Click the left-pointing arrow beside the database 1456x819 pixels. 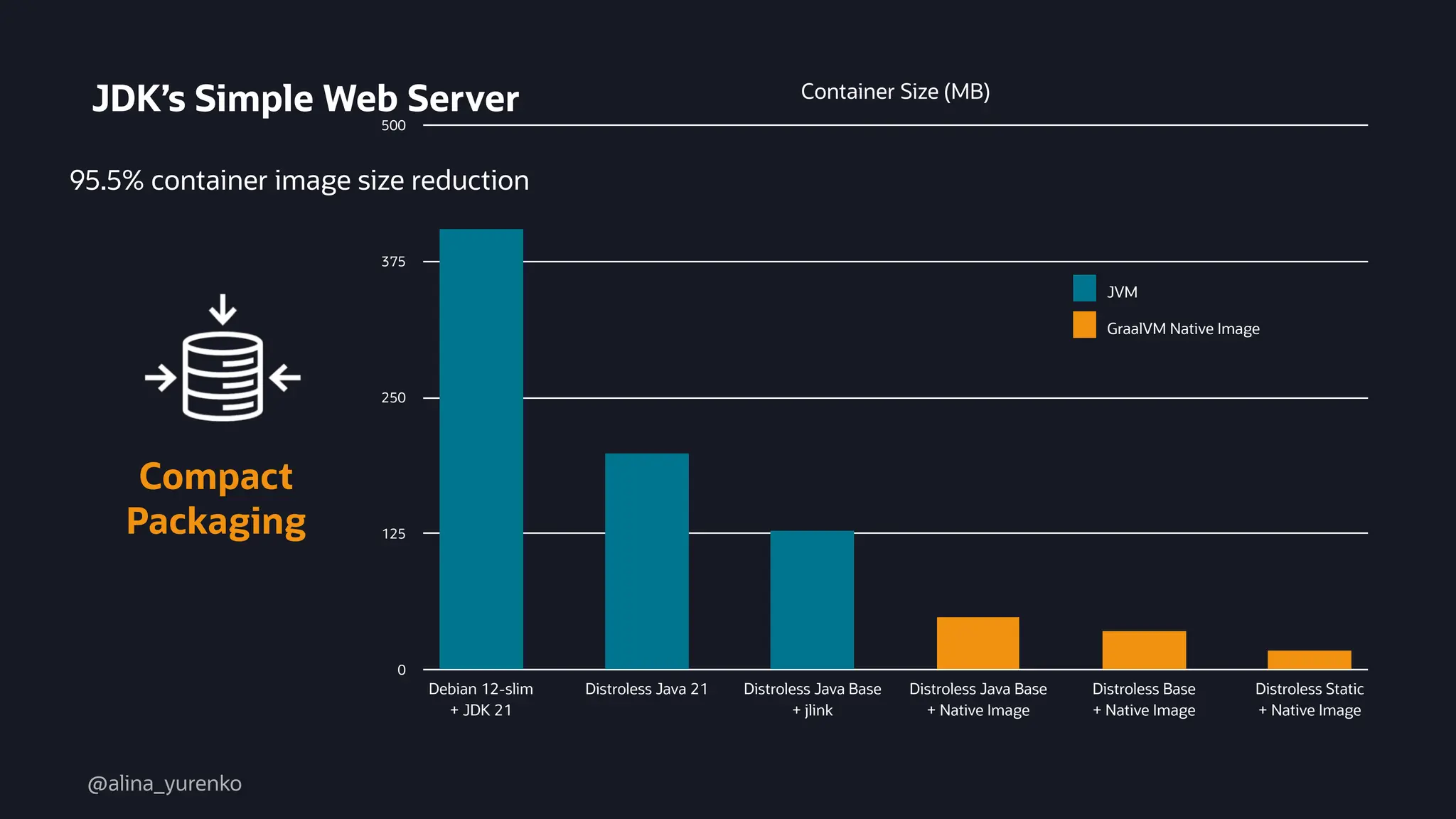tap(285, 378)
